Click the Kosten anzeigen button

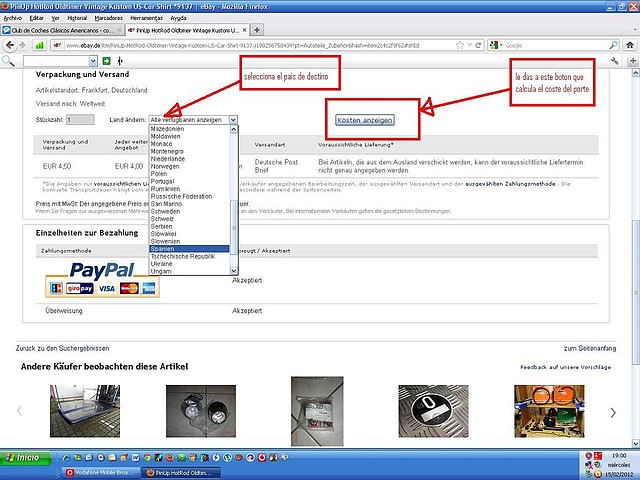[x=365, y=120]
